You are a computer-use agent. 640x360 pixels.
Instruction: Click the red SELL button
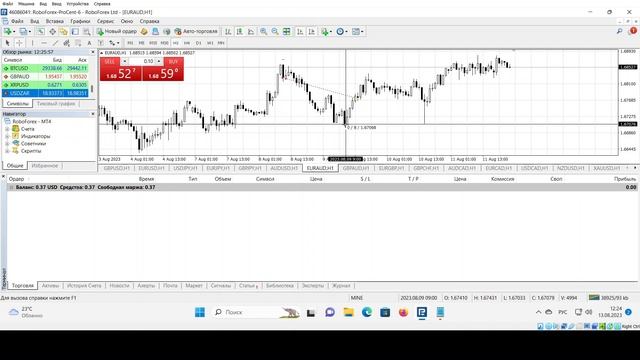click(x=110, y=62)
